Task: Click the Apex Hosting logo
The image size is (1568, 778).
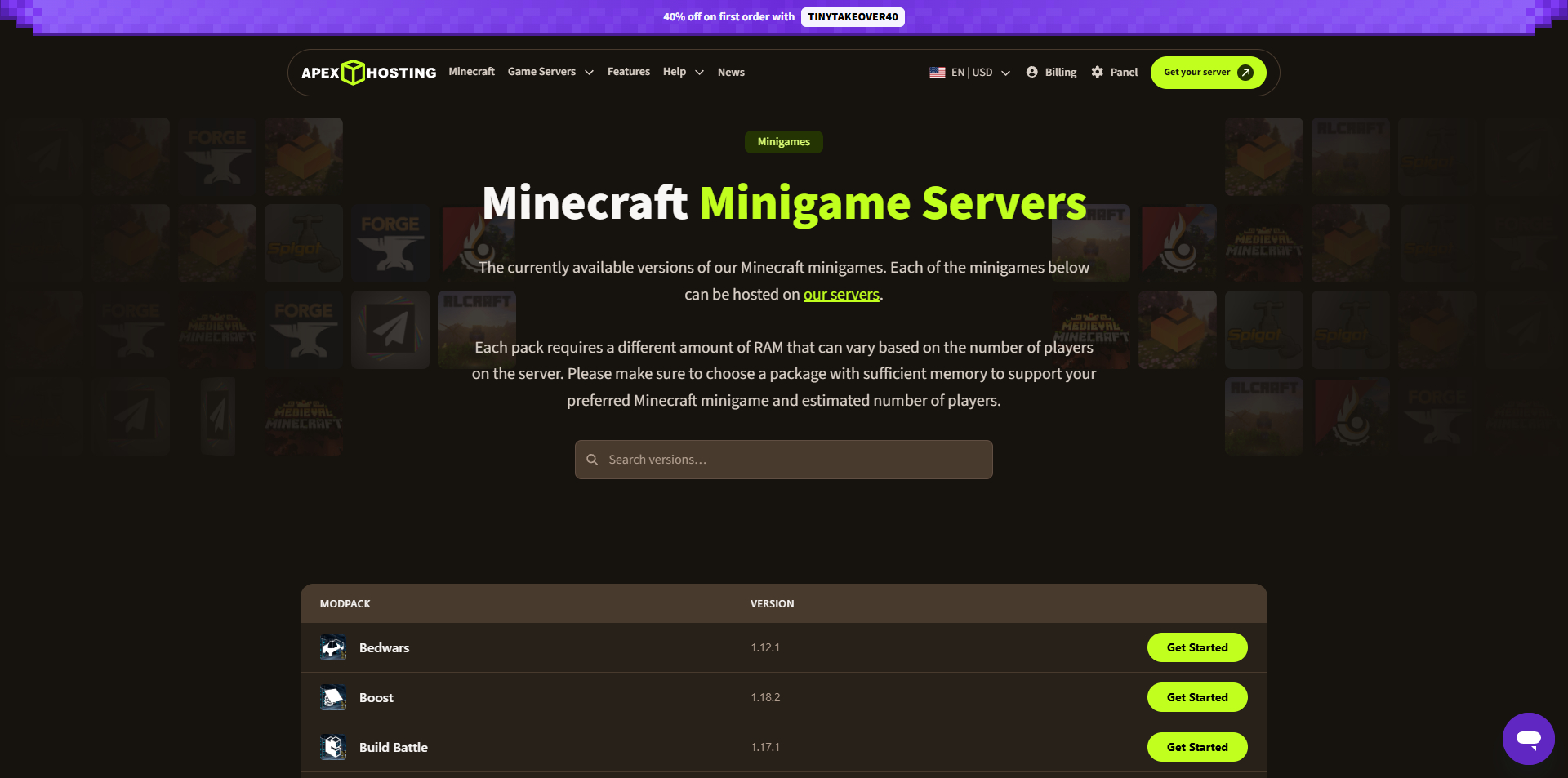Action: tap(368, 73)
